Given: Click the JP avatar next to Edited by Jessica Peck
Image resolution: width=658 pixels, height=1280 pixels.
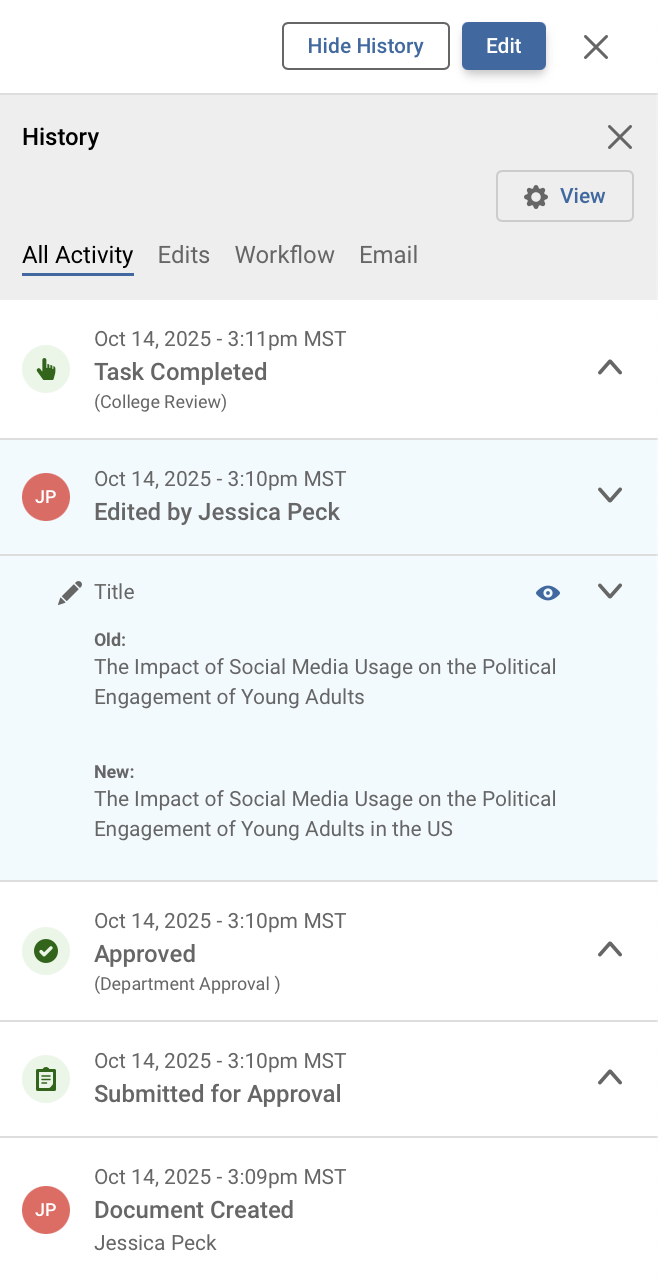Looking at the screenshot, I should 45,497.
